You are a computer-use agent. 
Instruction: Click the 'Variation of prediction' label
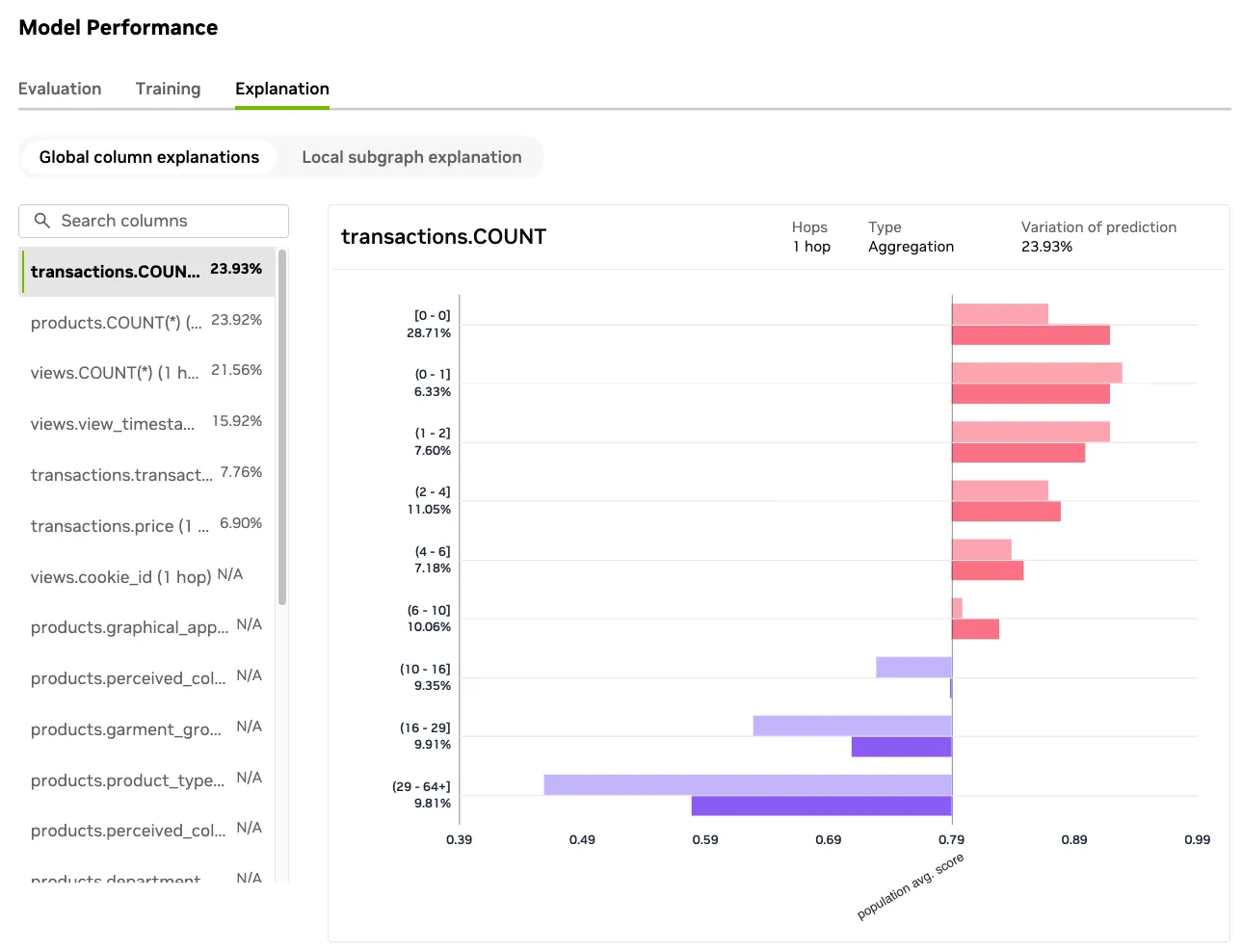(1098, 227)
